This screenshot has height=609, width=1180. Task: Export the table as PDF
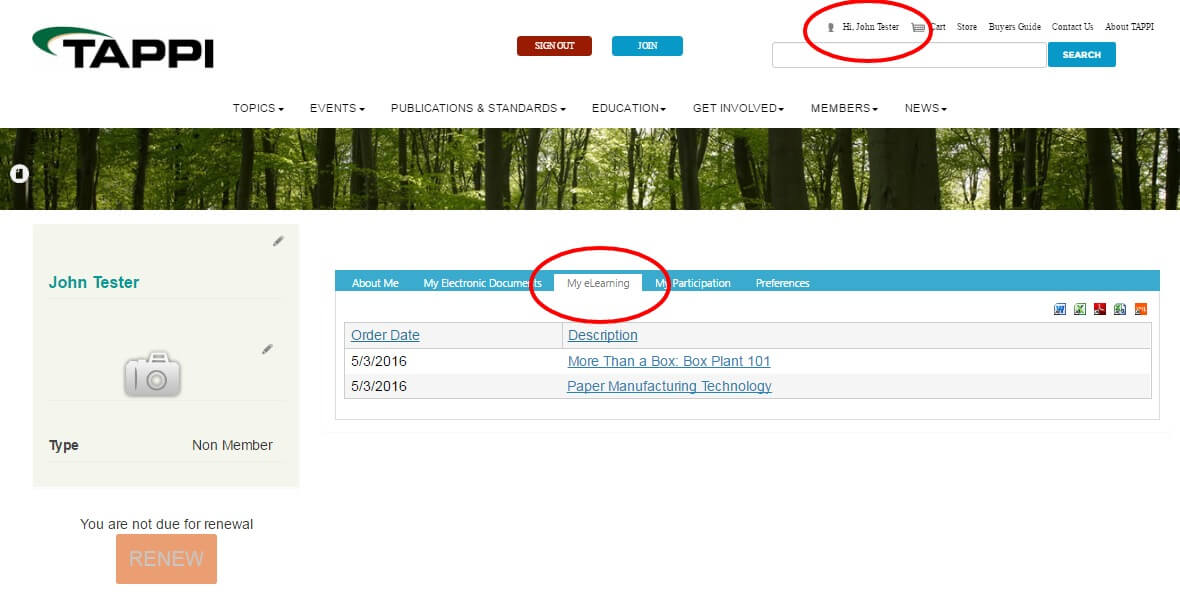click(x=1100, y=310)
